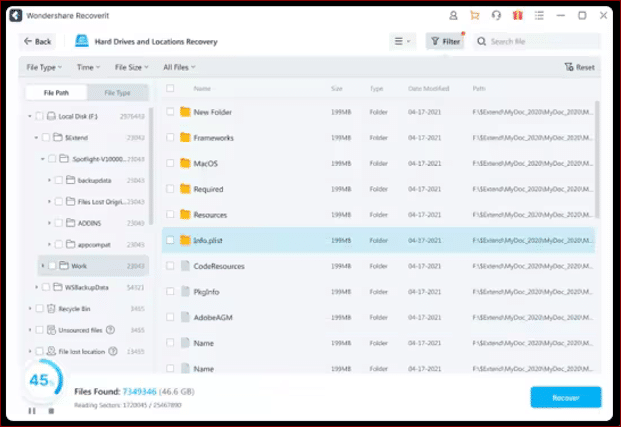Click the Required folder icon

coord(185,189)
